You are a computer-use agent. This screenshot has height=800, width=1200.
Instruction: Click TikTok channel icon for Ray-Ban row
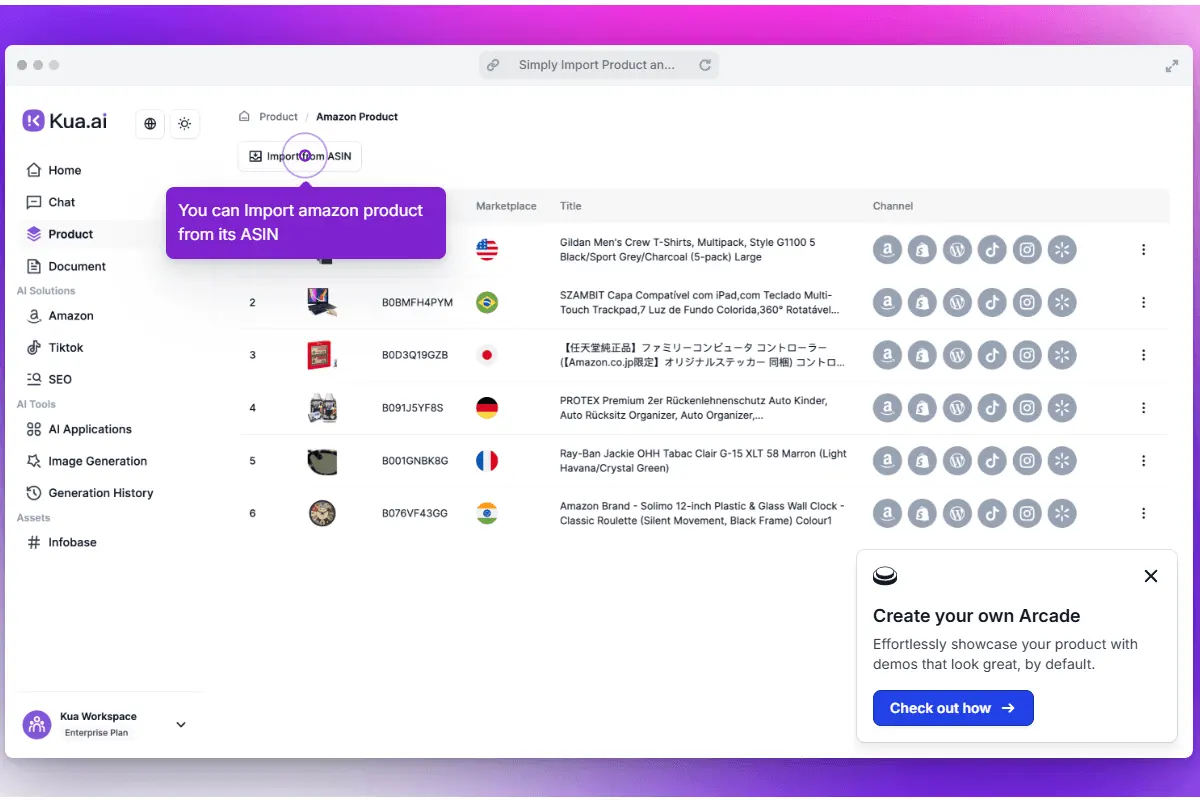click(x=992, y=461)
